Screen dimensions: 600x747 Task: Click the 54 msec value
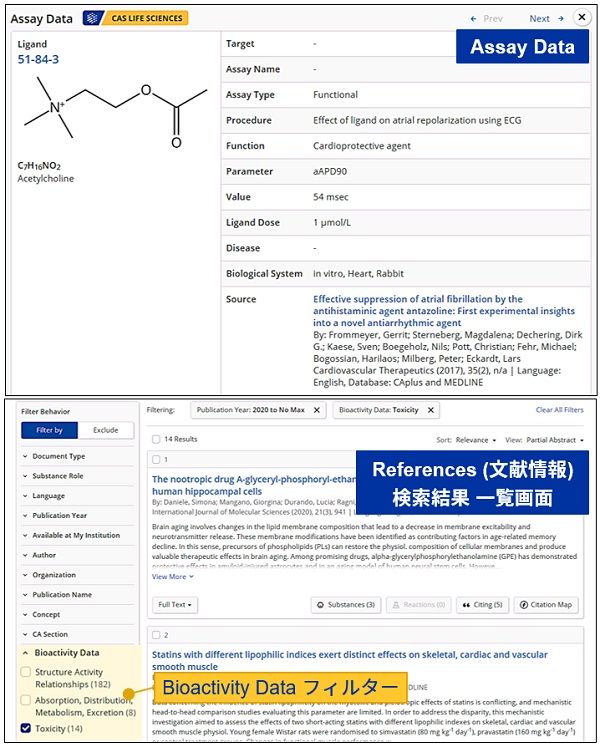pyautogui.click(x=331, y=197)
